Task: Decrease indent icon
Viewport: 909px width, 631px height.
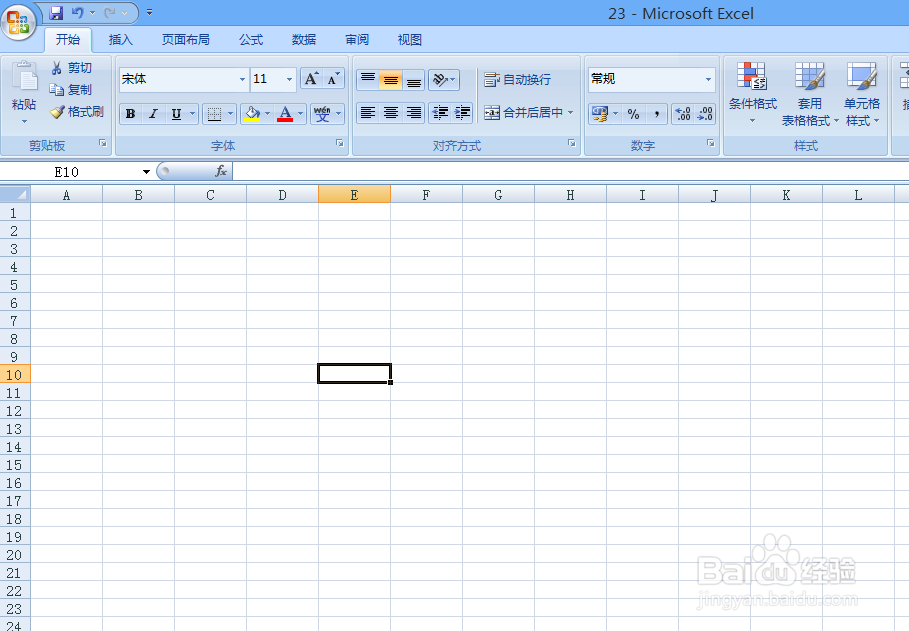Action: coord(440,113)
